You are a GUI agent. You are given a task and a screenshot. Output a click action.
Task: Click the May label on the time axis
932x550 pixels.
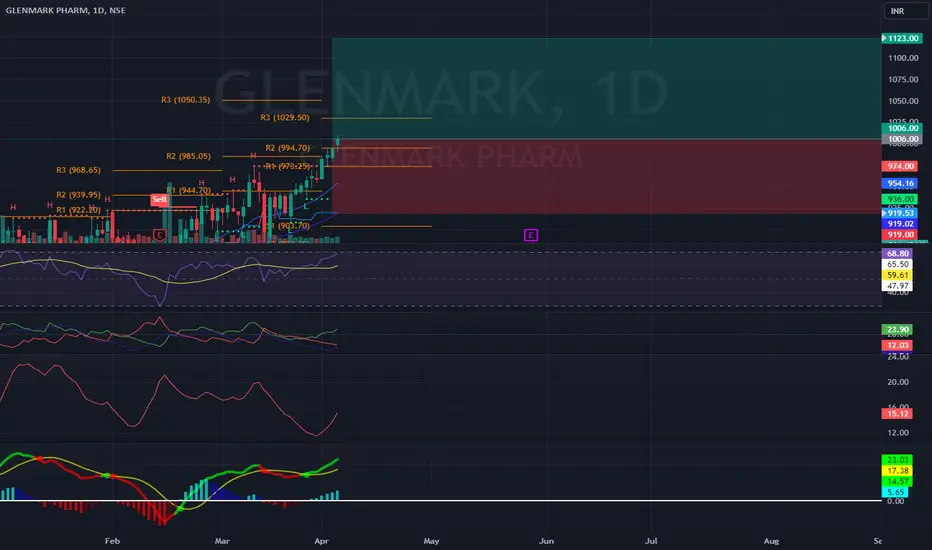click(432, 540)
